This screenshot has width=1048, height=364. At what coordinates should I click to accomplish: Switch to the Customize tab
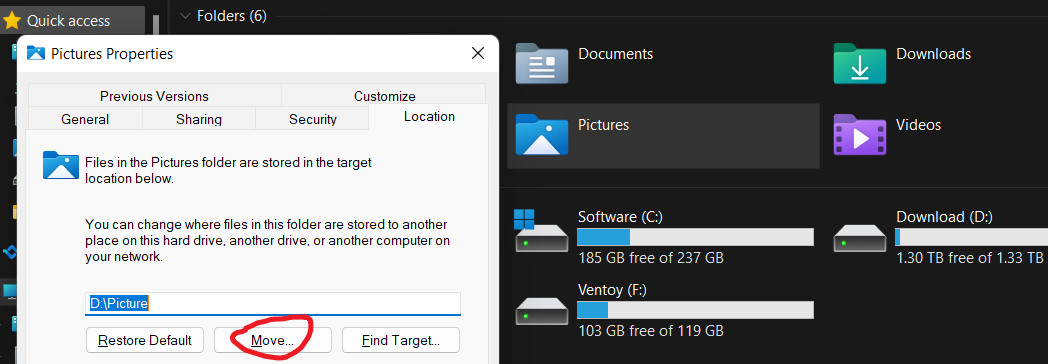[384, 96]
